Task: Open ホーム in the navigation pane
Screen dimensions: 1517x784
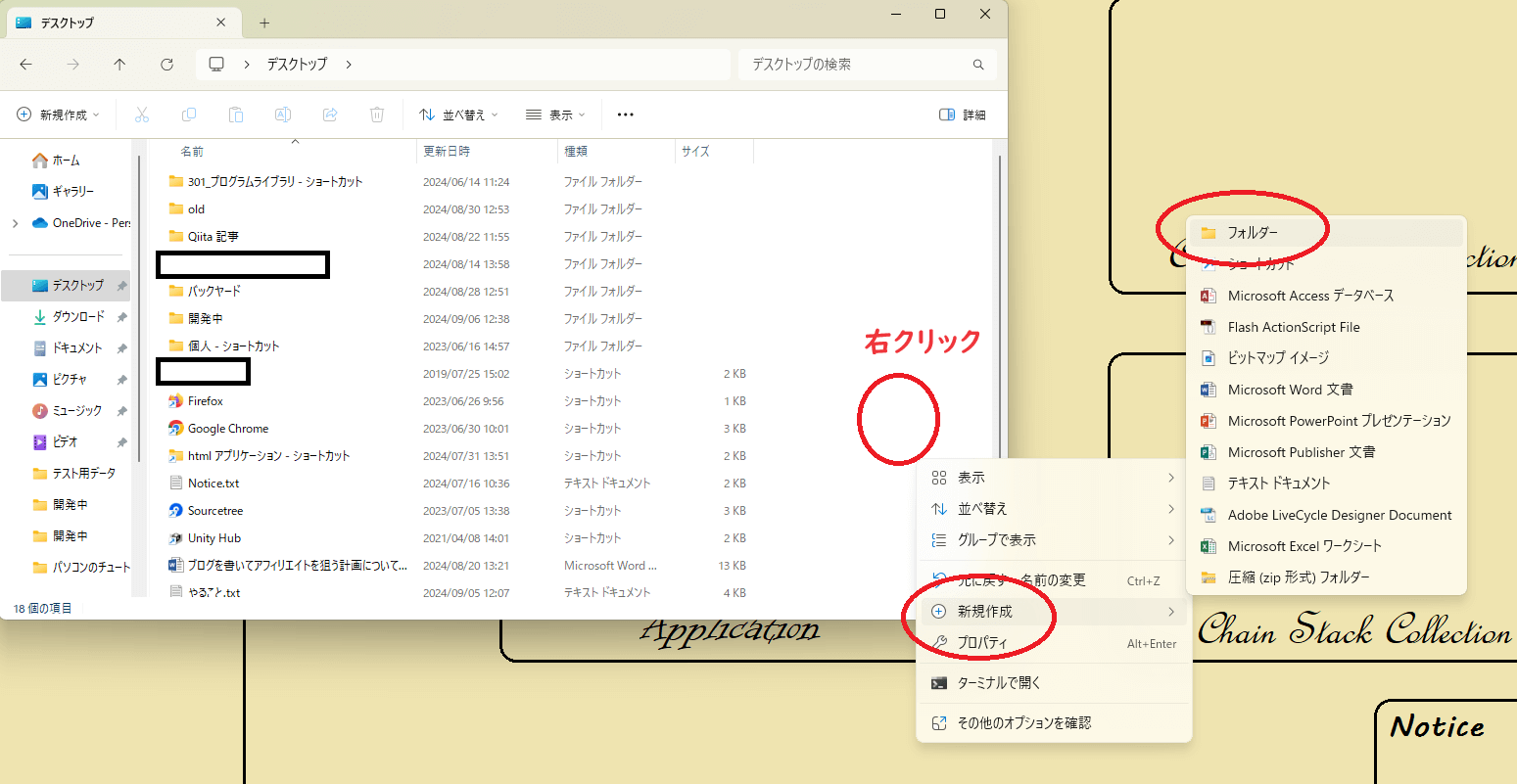Action: 66,161
